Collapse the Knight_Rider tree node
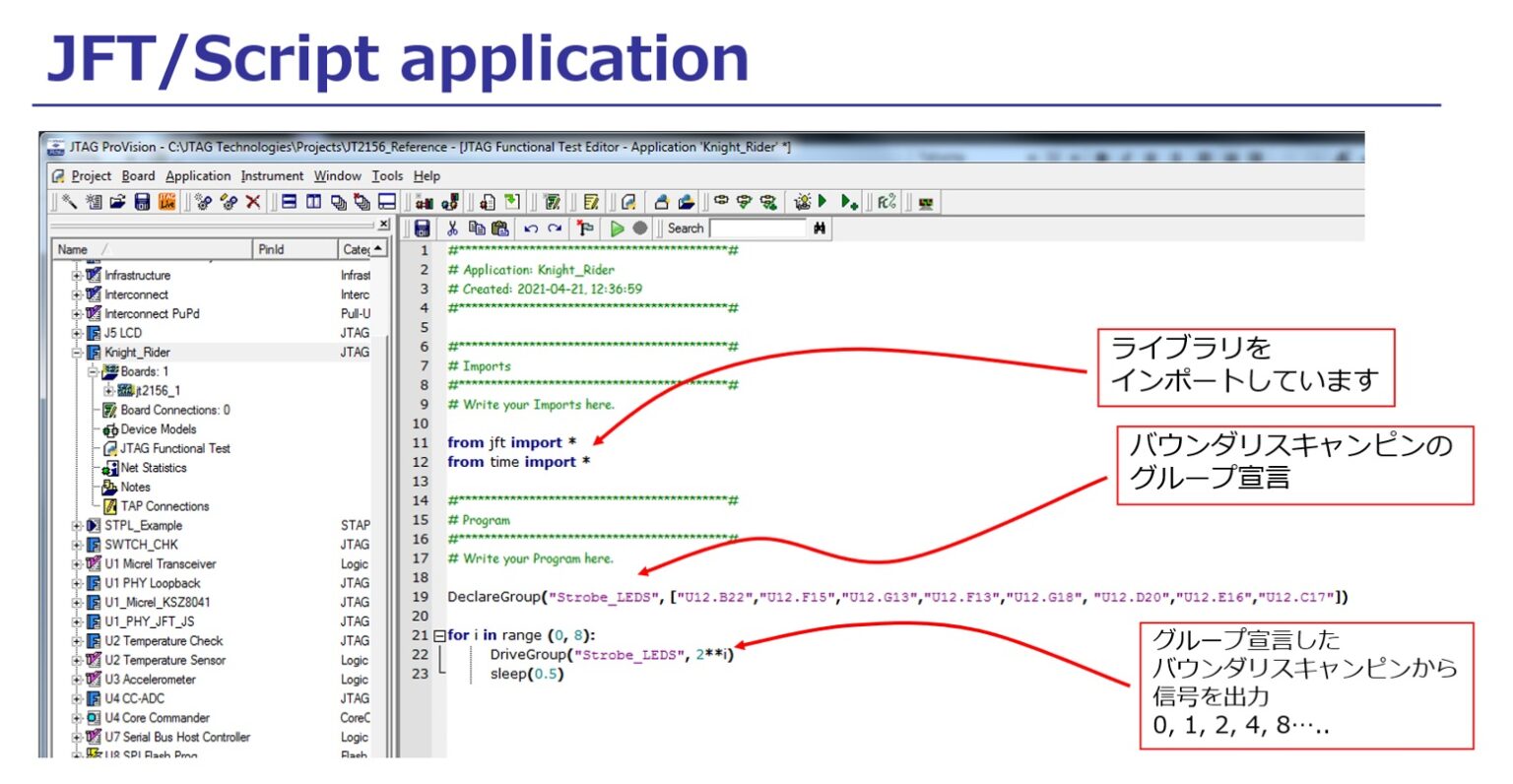This screenshot has width=1513, height=784. 77,353
